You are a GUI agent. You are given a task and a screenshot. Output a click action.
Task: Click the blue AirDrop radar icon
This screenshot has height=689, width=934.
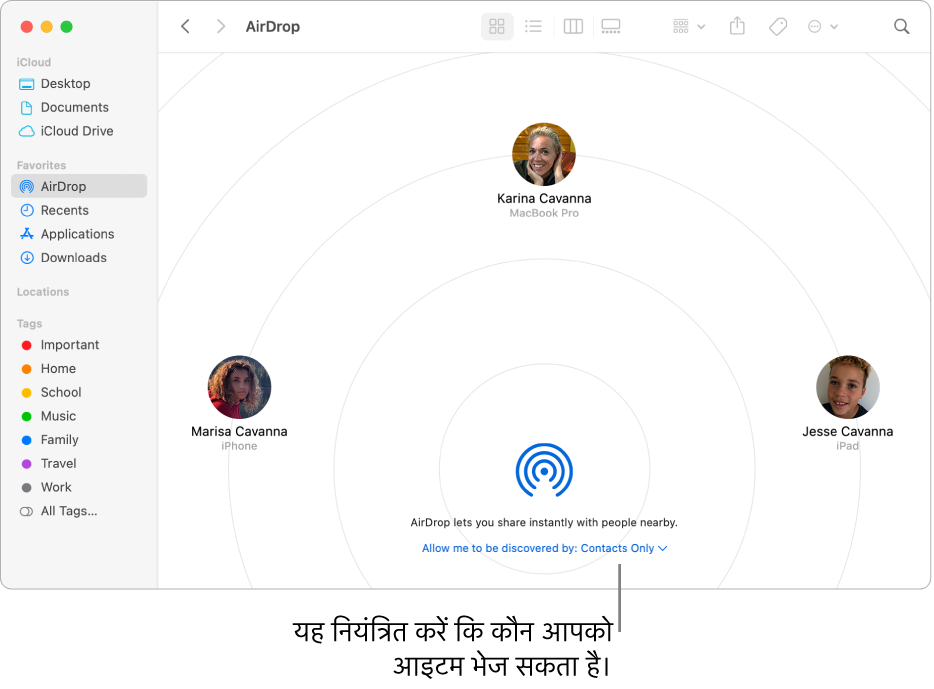(544, 470)
